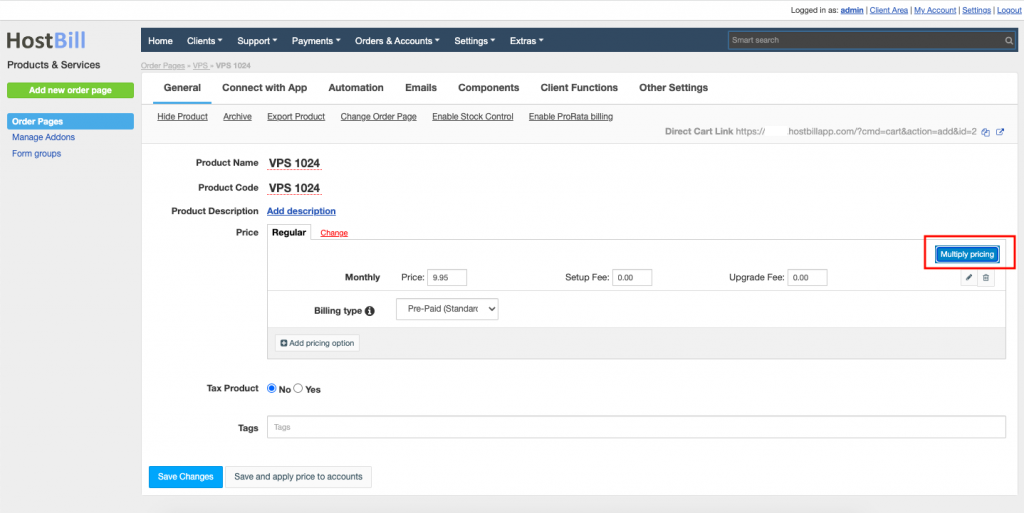This screenshot has width=1024, height=513.
Task: Switch to the Emails tab
Action: (421, 87)
